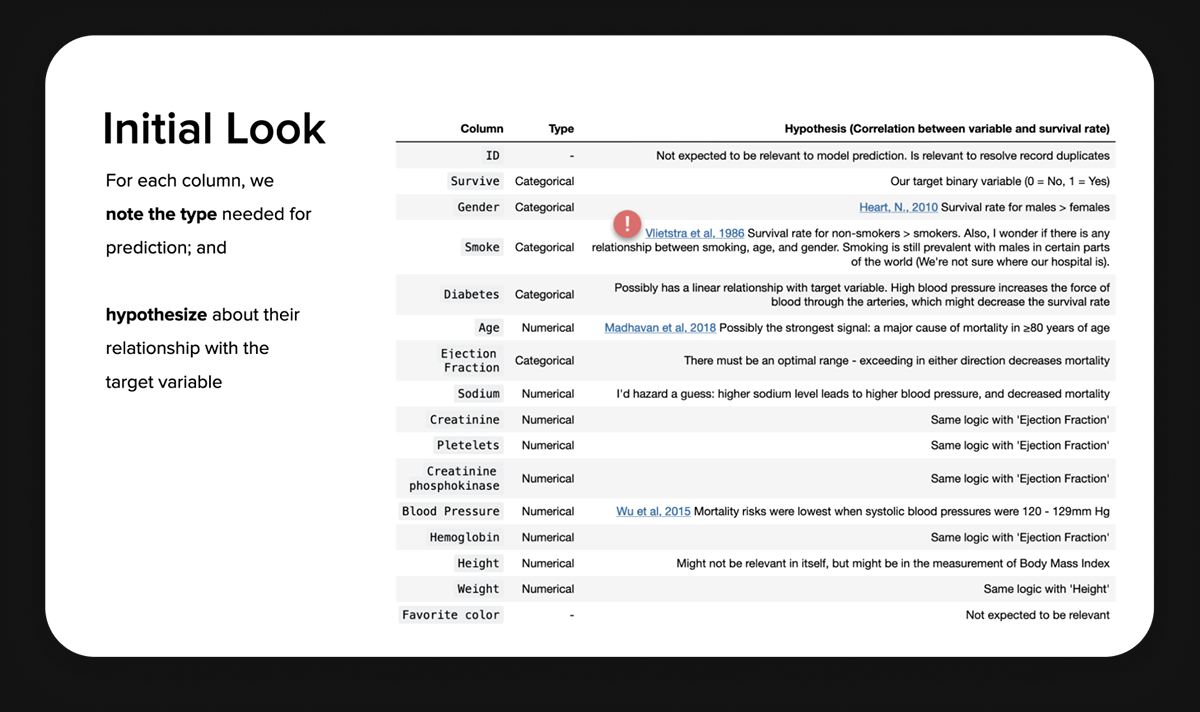Select the bold 'hypothesize' text

tap(155, 315)
